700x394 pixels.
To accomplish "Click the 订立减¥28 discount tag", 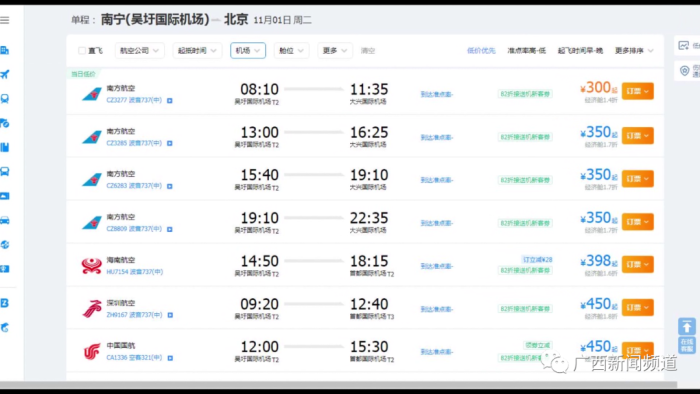I will [x=538, y=260].
